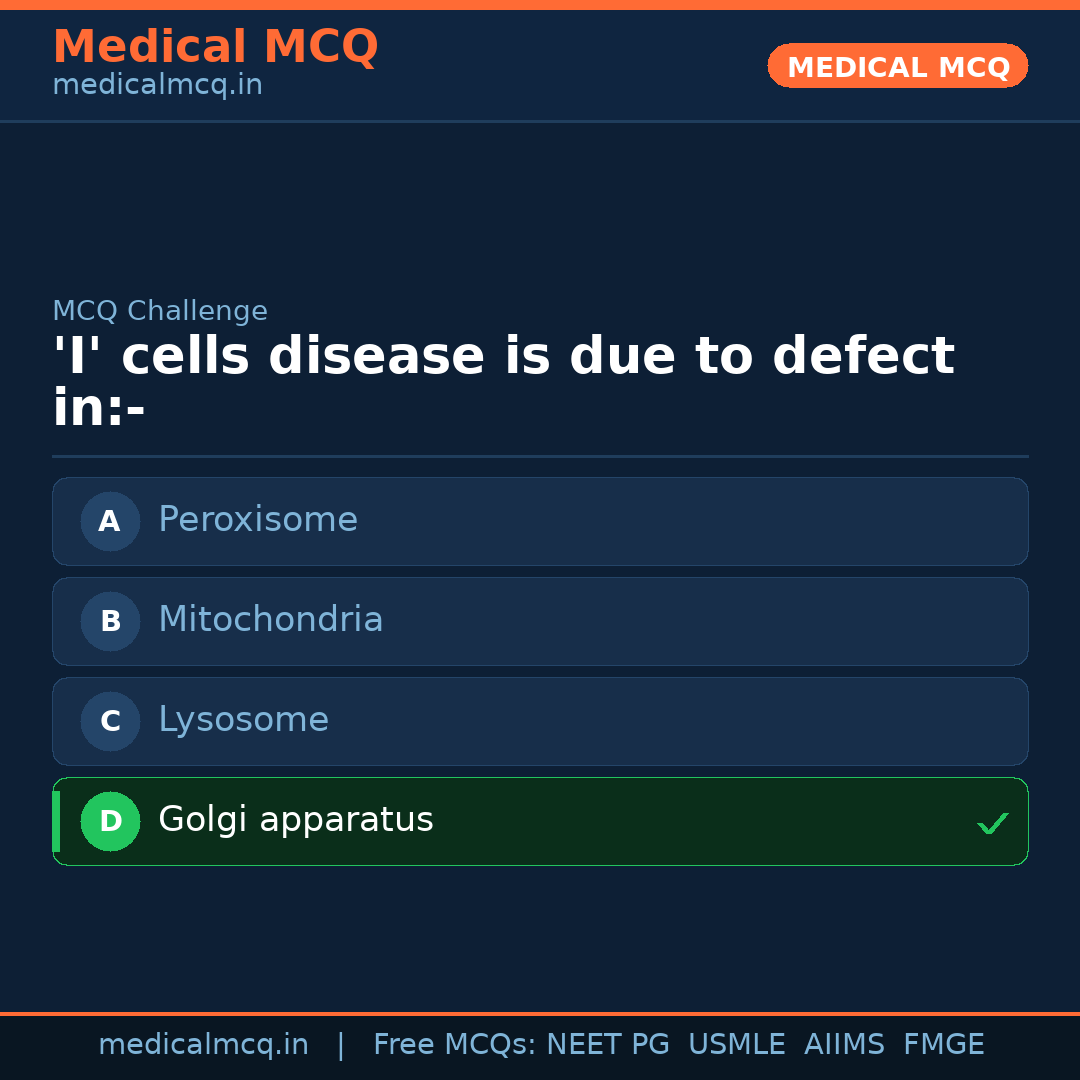The height and width of the screenshot is (1080, 1080).
Task: Click the Medical MCQ logo heading
Action: pyautogui.click(x=215, y=46)
